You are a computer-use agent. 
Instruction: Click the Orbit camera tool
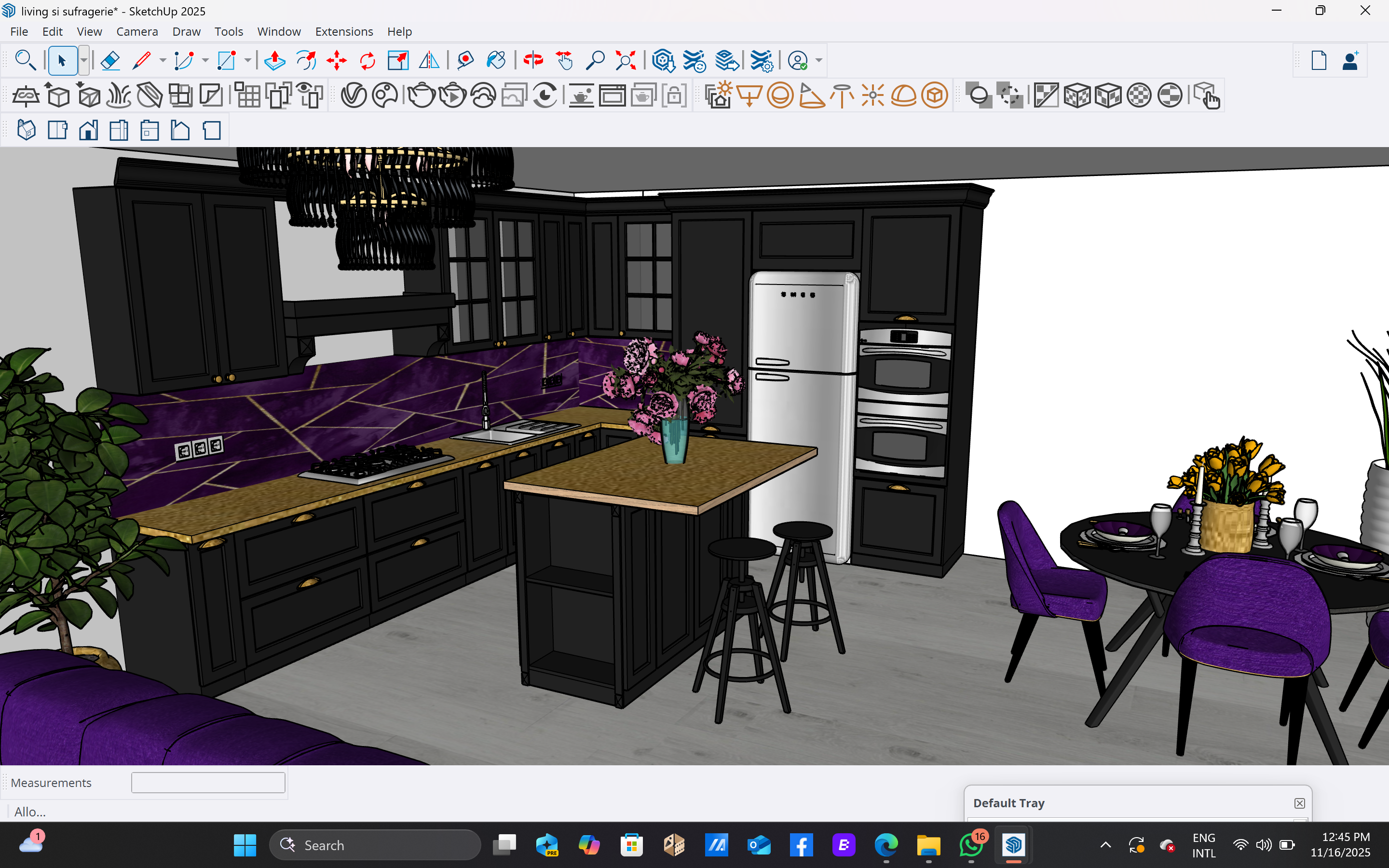[x=533, y=60]
